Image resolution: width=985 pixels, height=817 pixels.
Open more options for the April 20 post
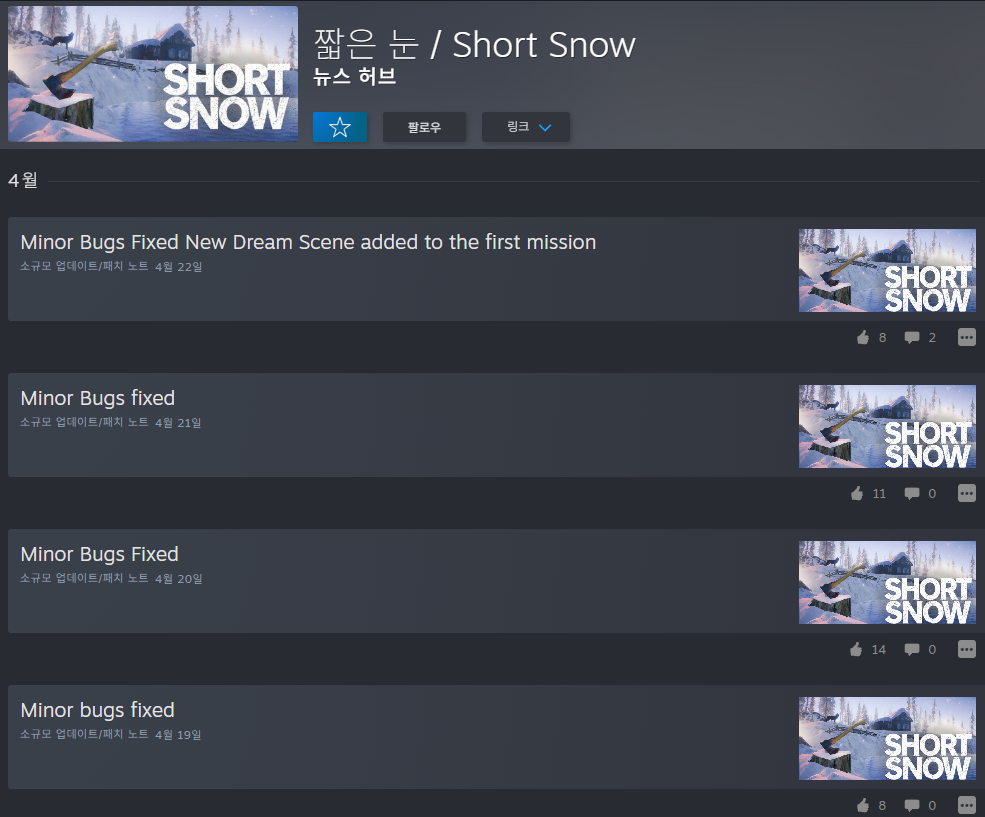[x=967, y=649]
